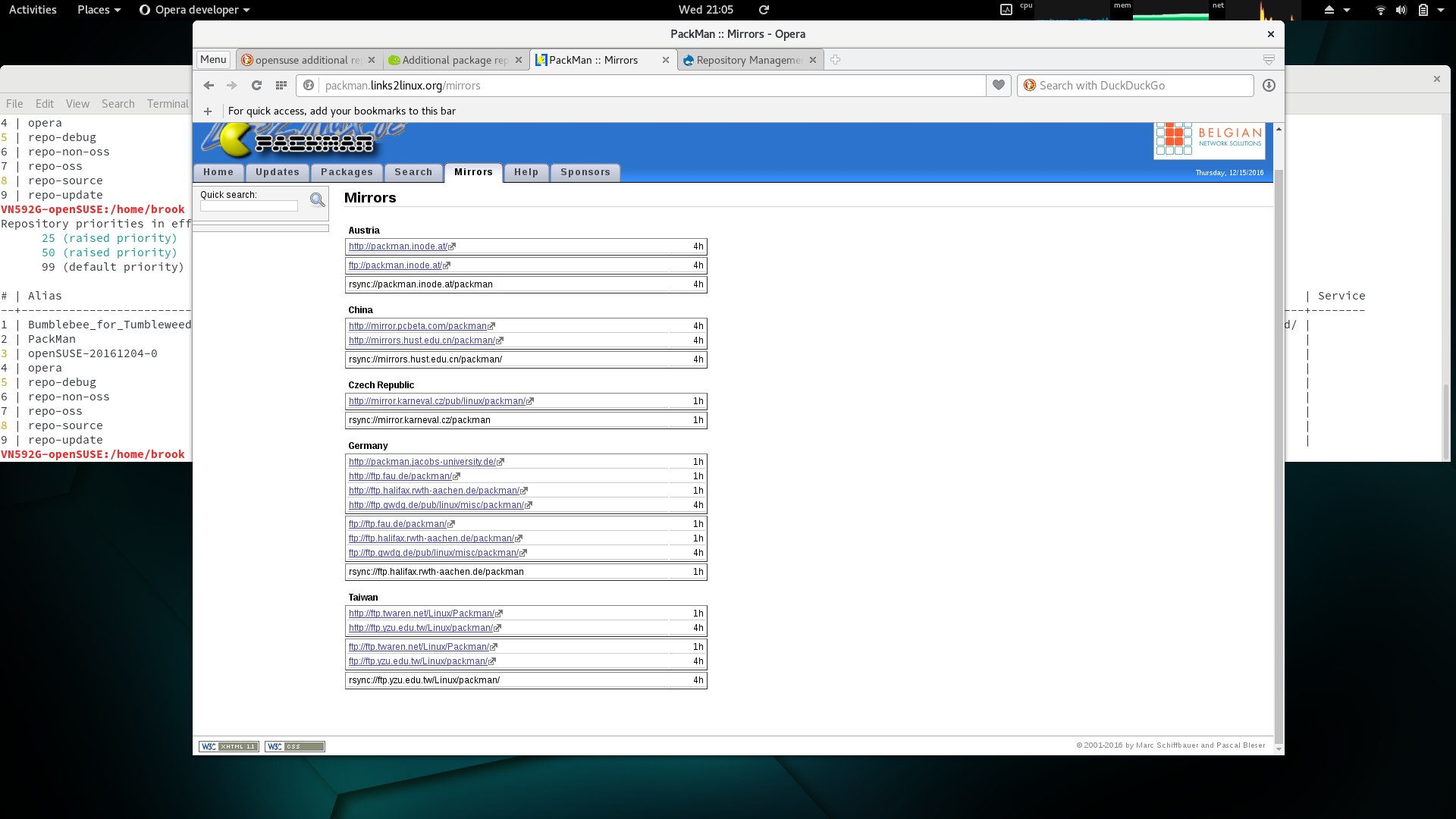Open the Home tab on PackMan site
This screenshot has width=1456, height=819.
[x=218, y=173]
